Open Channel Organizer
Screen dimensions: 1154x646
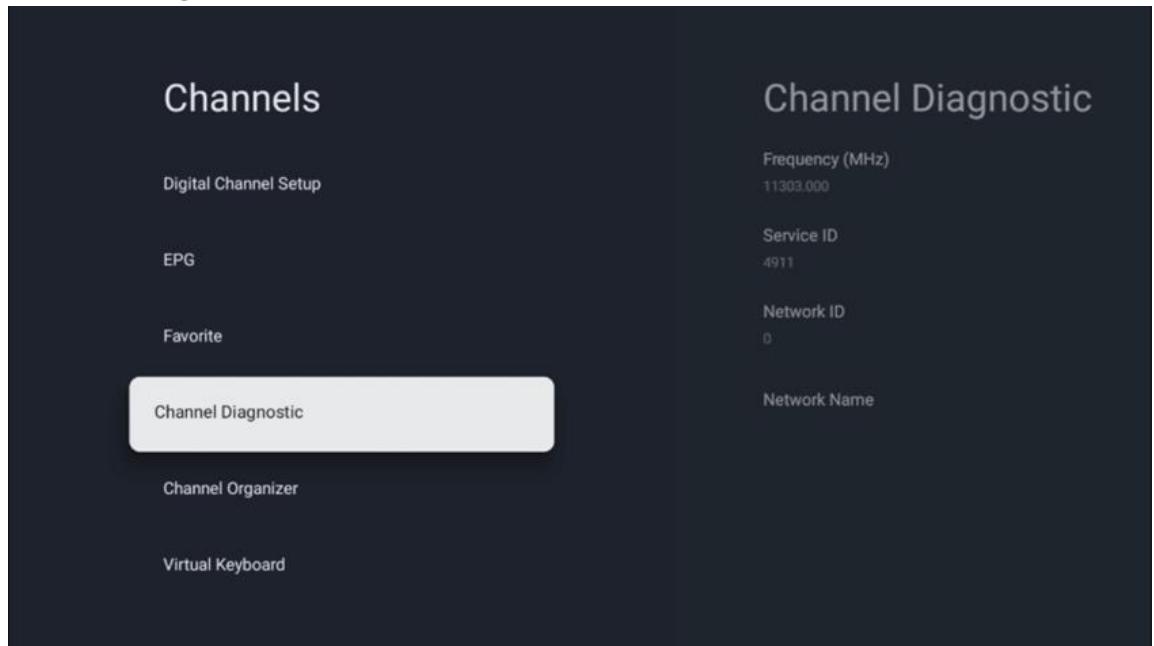(231, 489)
